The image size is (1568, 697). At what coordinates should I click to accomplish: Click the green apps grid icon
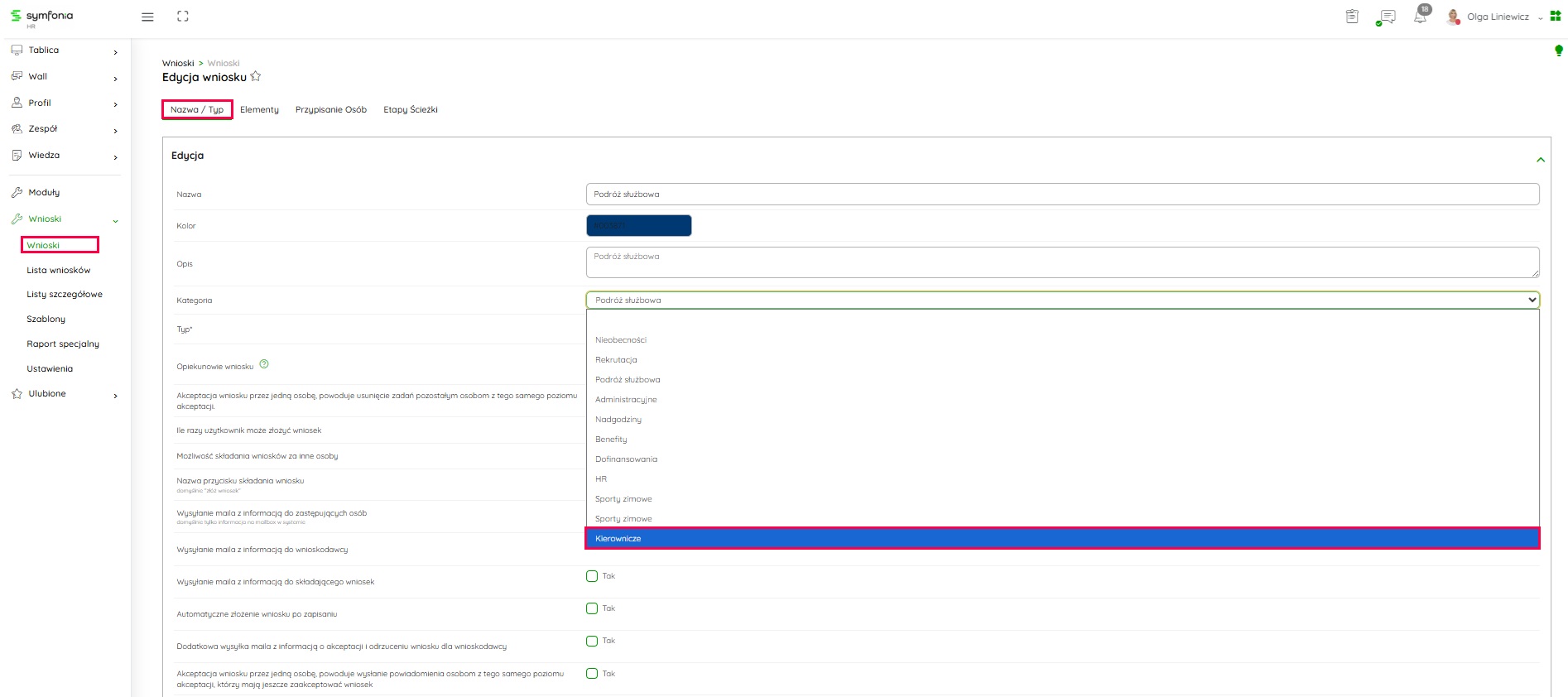tap(1555, 17)
